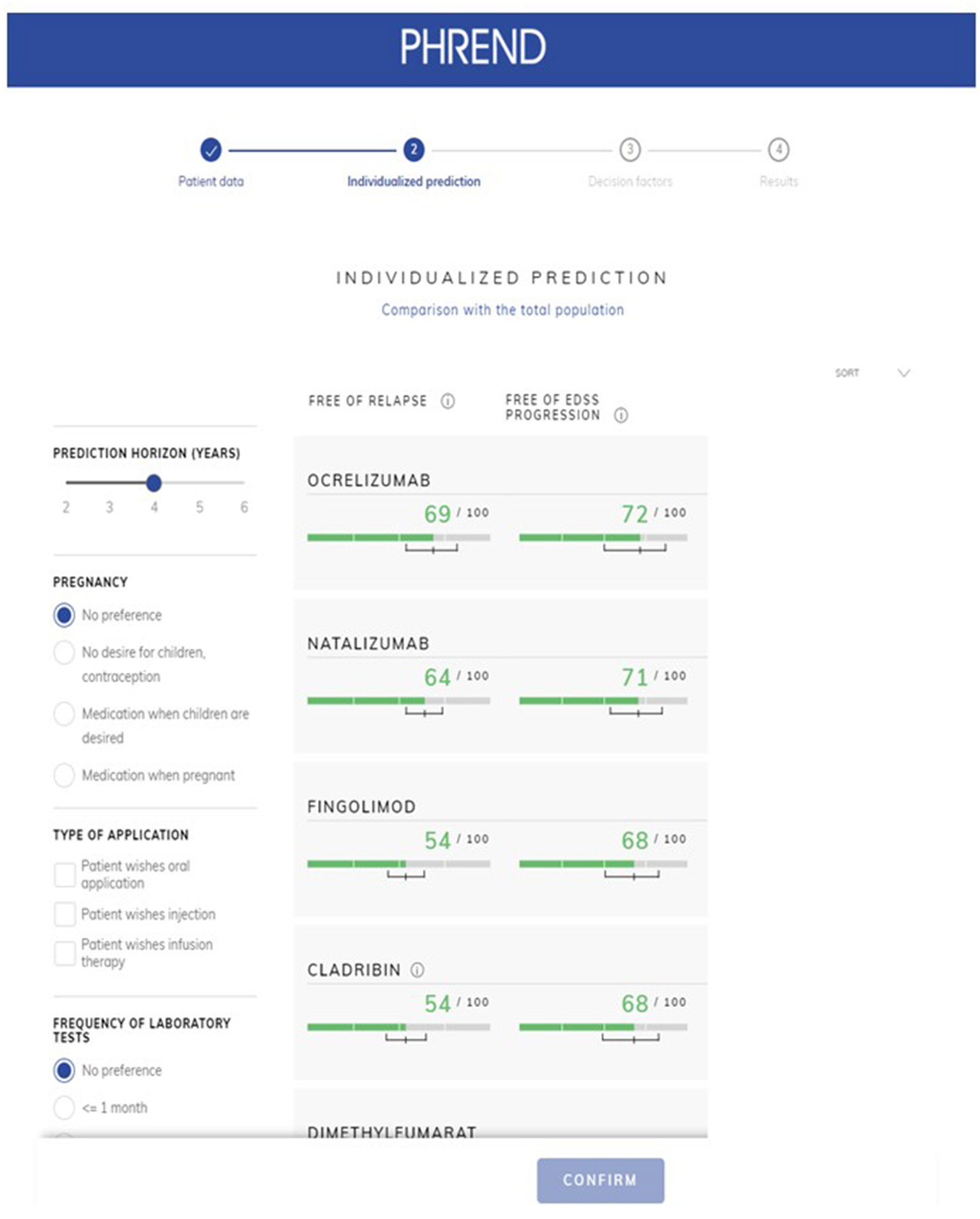Choose Medication when pregnant option
980x1219 pixels.
[64, 775]
